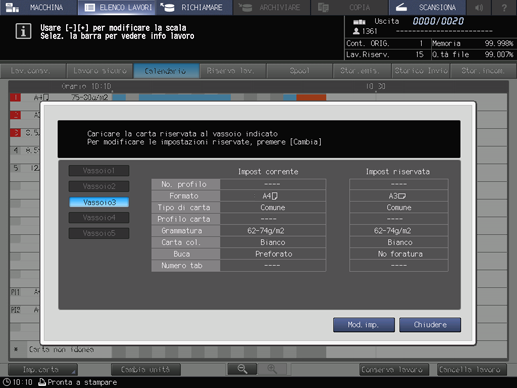Click the No. profilo row label
The image size is (517, 388).
click(186, 184)
